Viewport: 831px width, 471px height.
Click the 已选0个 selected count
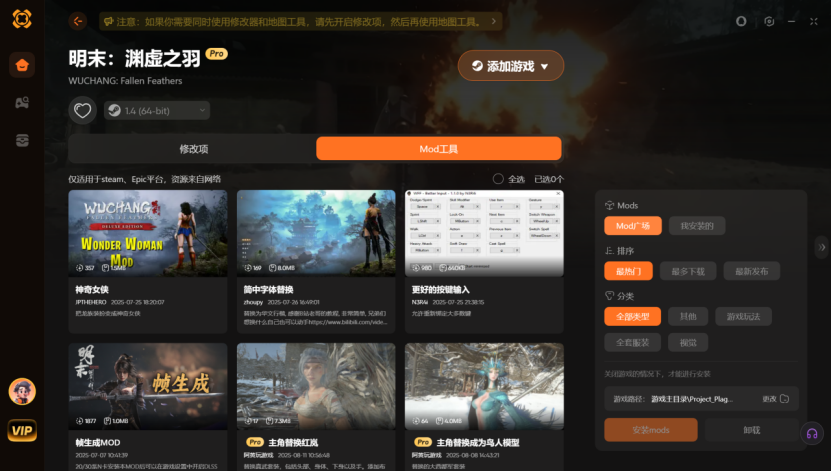tap(549, 179)
